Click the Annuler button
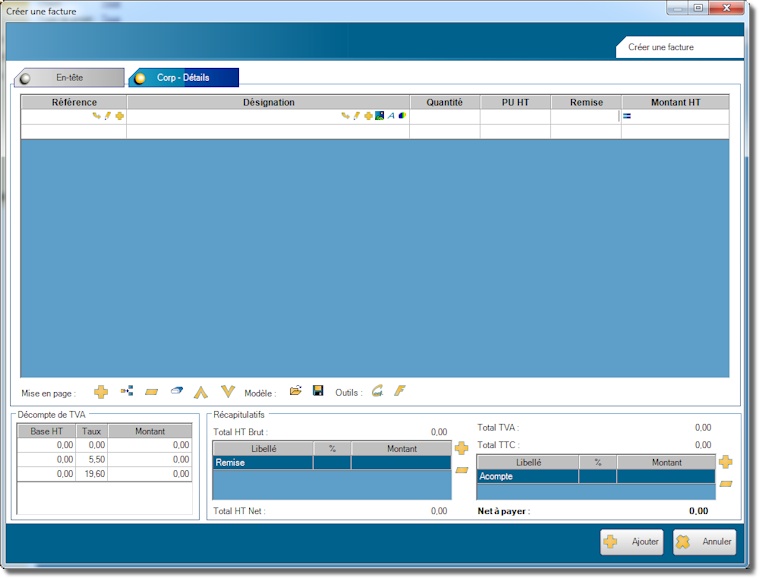The height and width of the screenshot is (580, 760). click(x=704, y=542)
